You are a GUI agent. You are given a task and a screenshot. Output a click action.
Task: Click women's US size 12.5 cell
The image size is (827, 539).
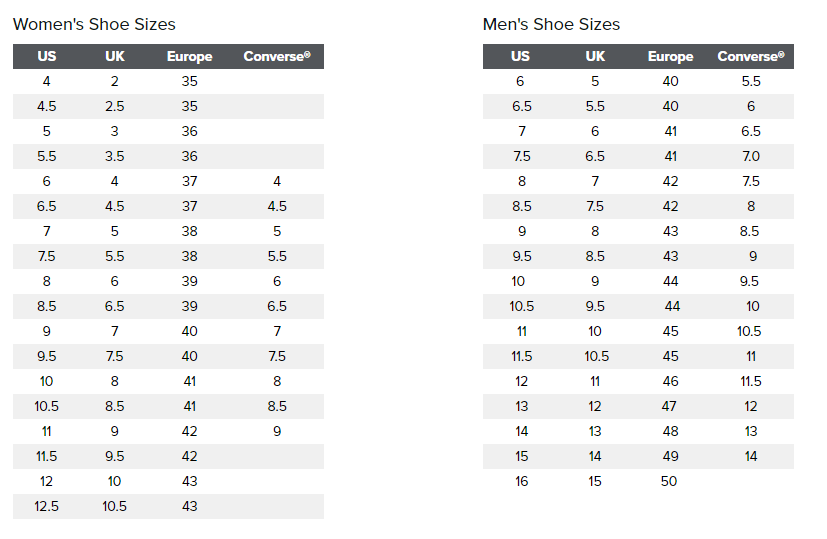coord(46,506)
